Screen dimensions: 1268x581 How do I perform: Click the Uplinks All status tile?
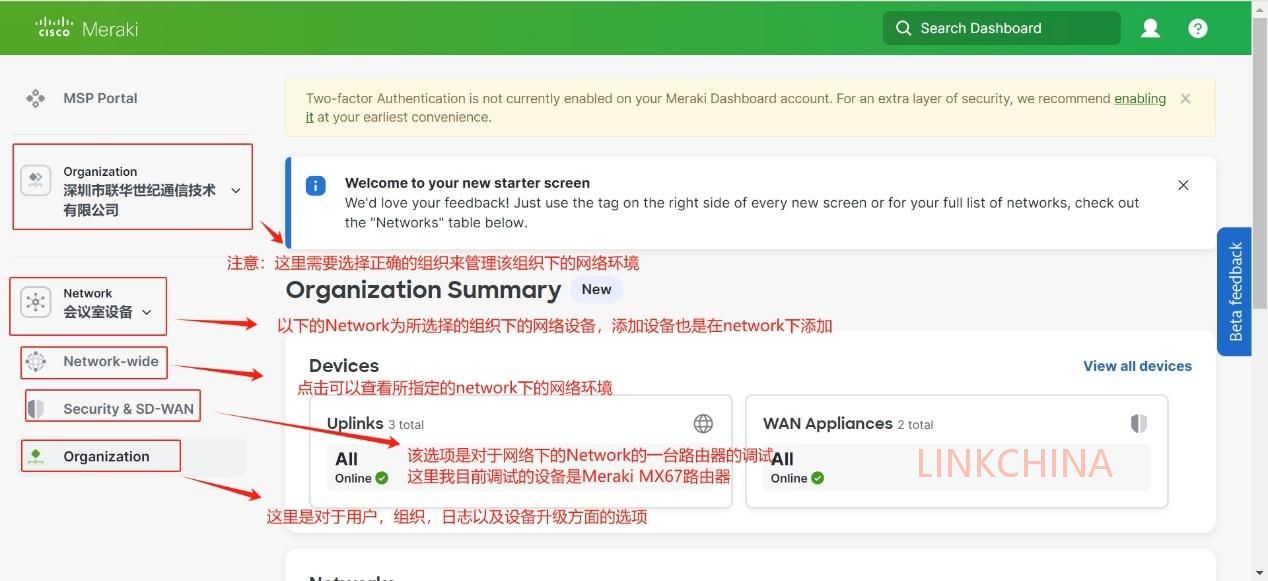(x=522, y=467)
